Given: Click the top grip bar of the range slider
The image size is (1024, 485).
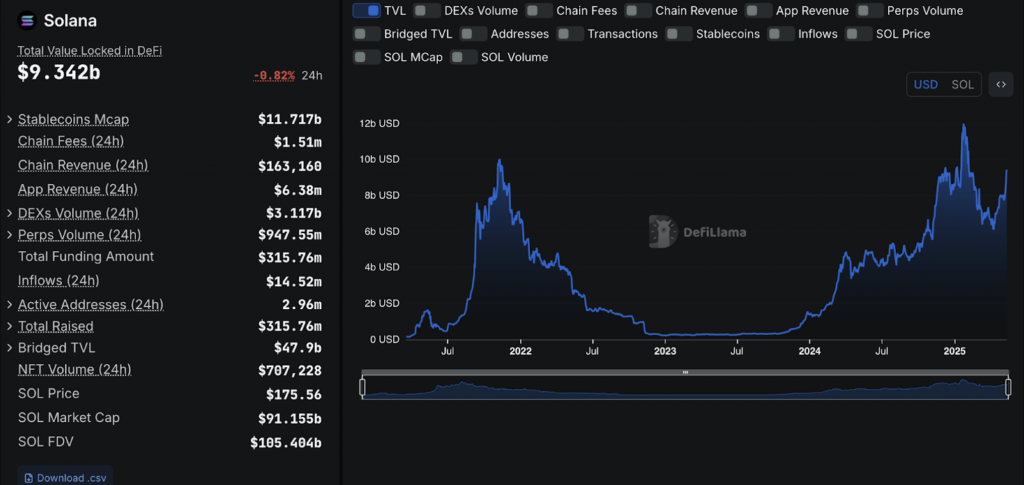Looking at the screenshot, I should 685,372.
